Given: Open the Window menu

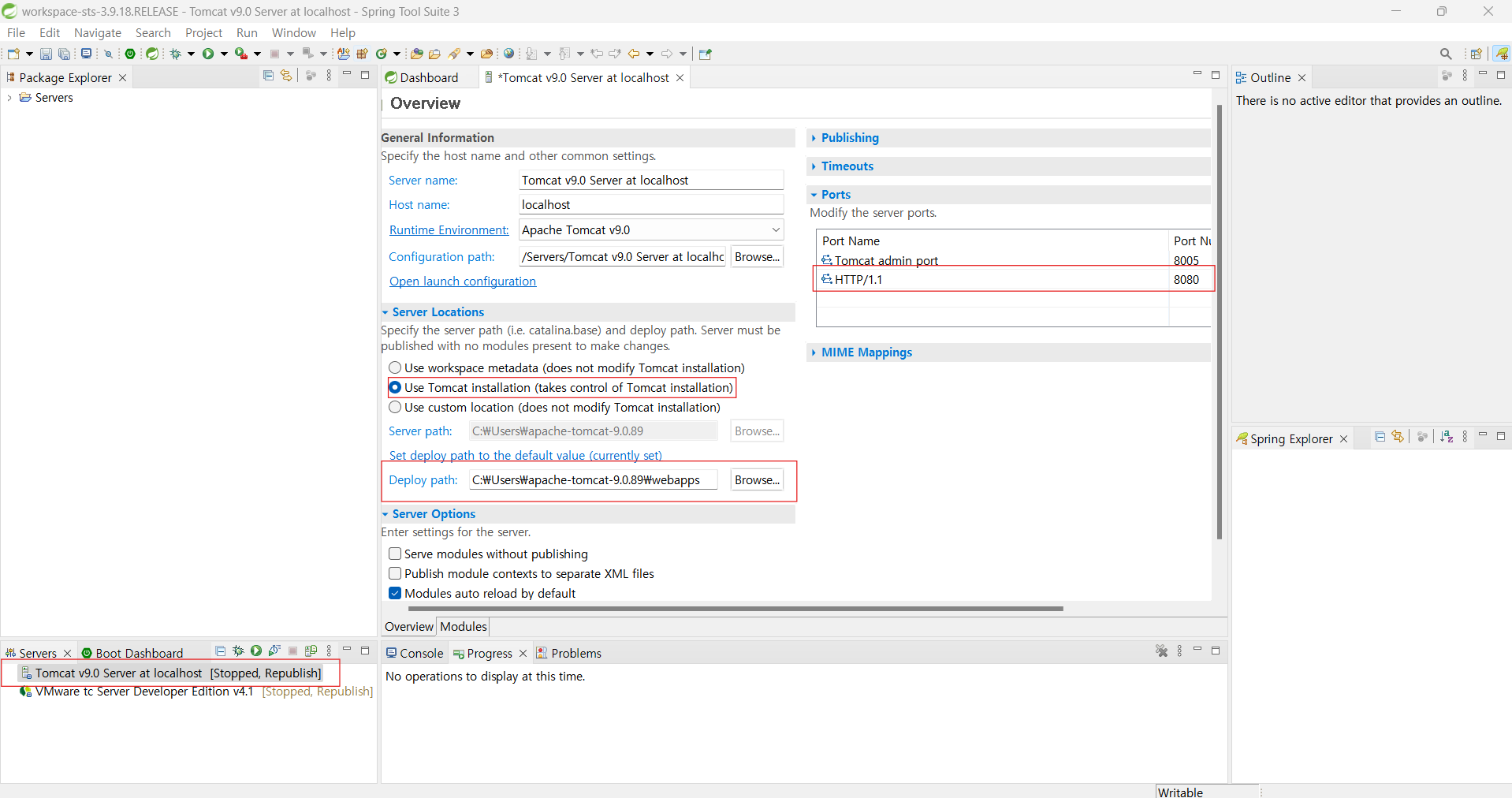Looking at the screenshot, I should point(294,32).
